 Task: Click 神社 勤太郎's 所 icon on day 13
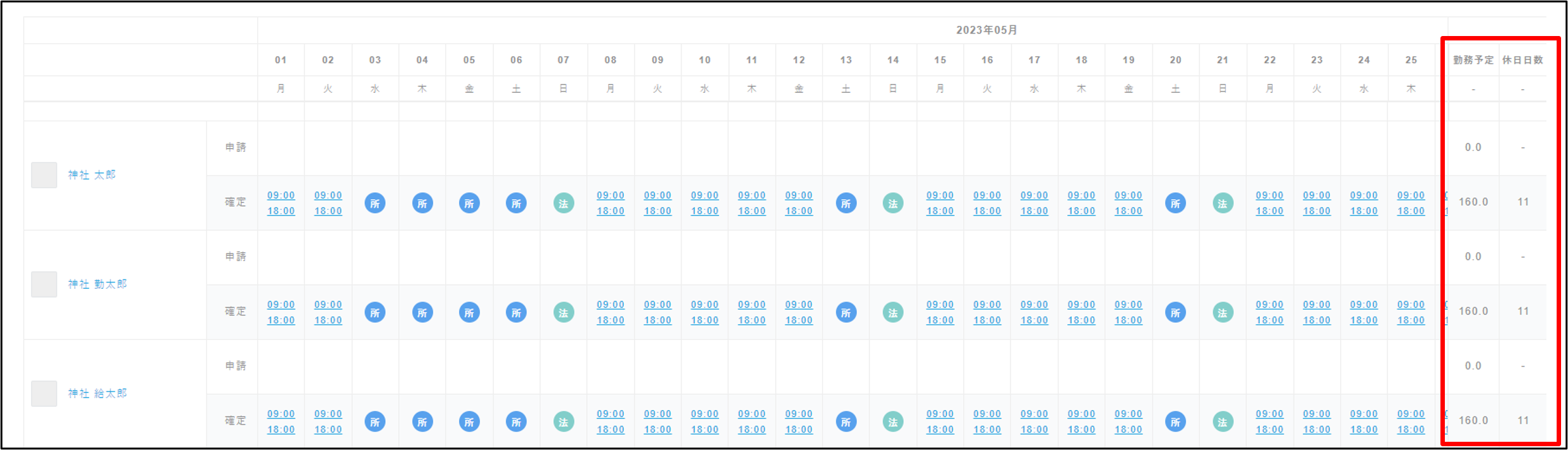(846, 313)
